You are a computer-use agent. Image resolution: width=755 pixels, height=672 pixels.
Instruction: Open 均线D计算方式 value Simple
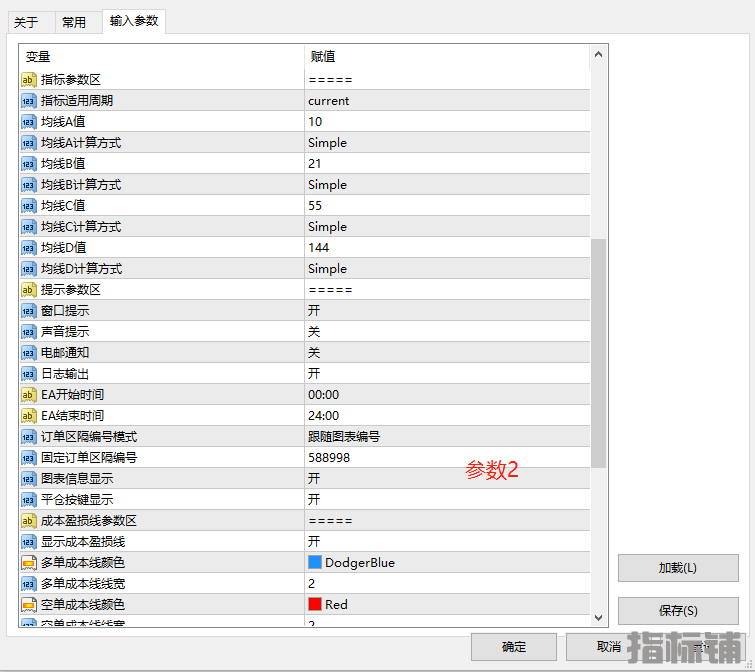point(447,269)
